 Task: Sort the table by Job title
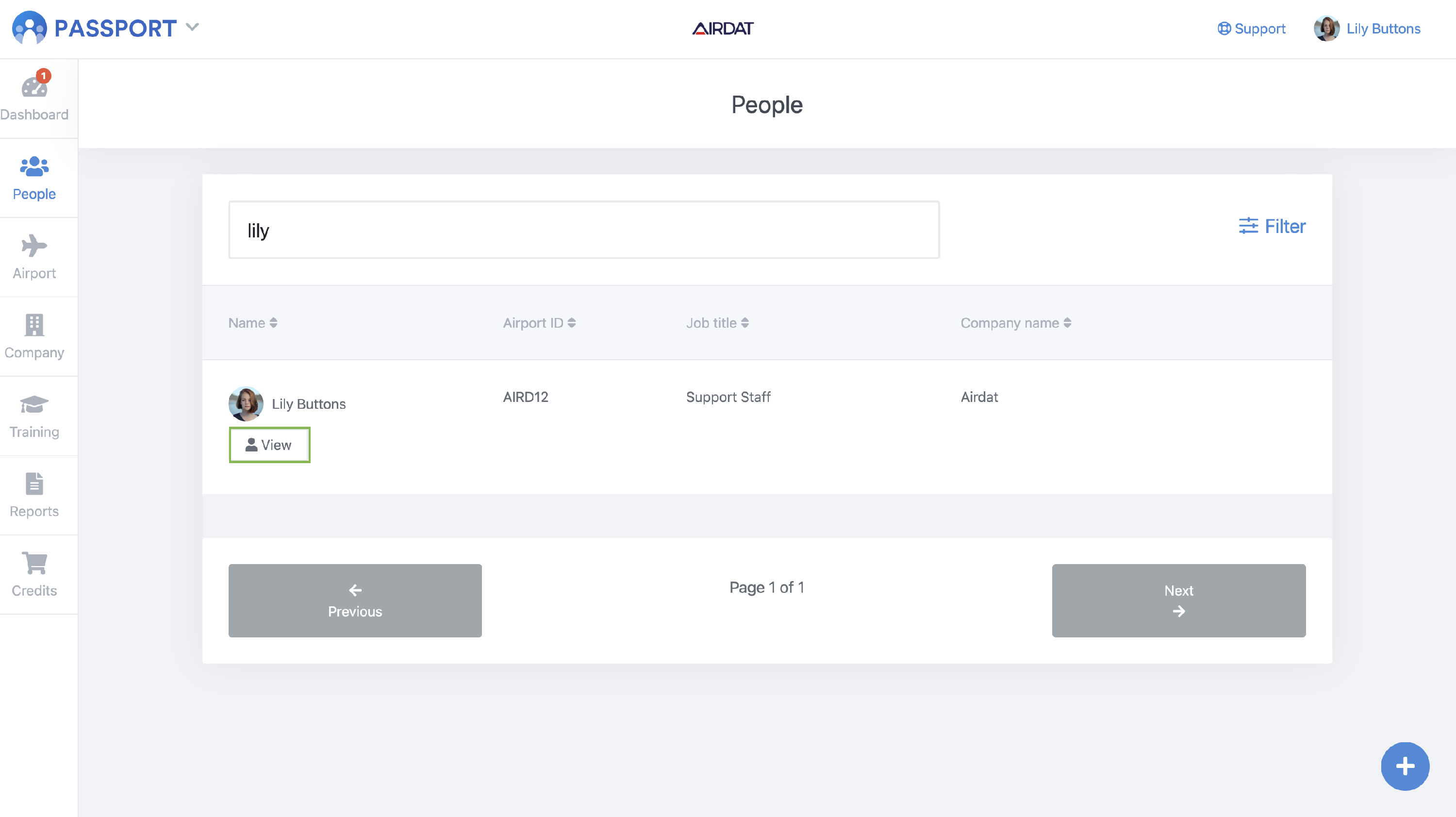pos(717,323)
